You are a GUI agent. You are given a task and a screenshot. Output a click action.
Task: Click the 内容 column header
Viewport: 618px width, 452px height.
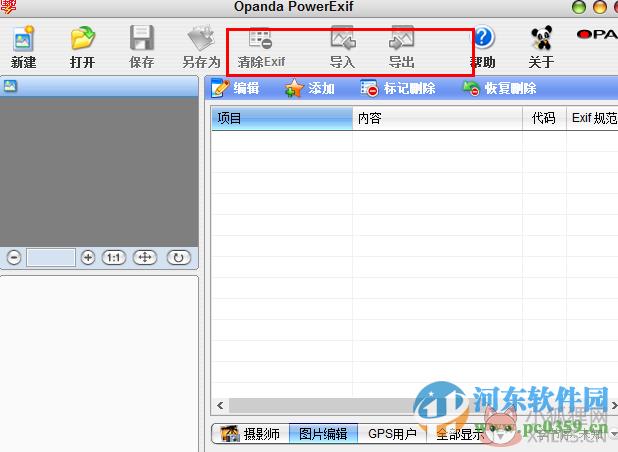(x=437, y=118)
